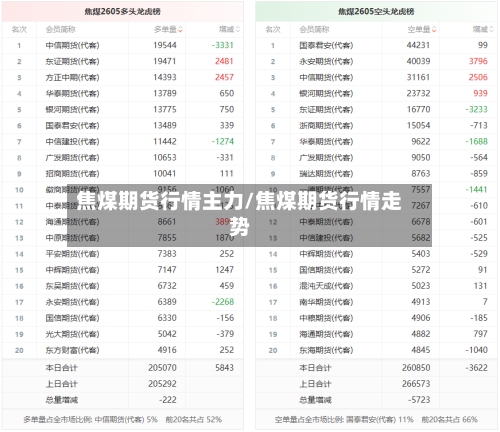Click 中信期货(代客) in the 多头 table
Image resolution: width=500 pixels, height=432 pixels.
(72, 45)
